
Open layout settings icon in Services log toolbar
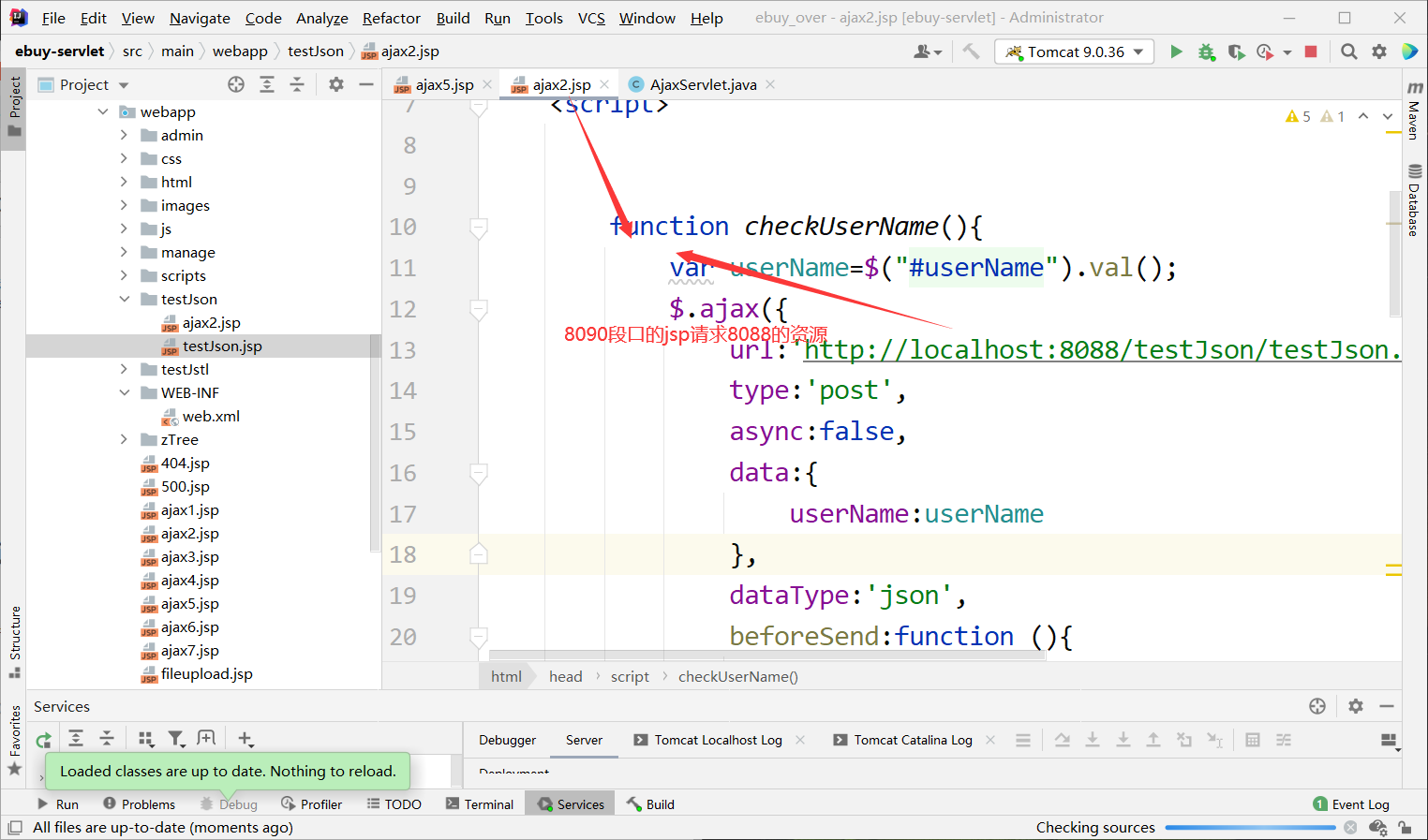[1390, 741]
